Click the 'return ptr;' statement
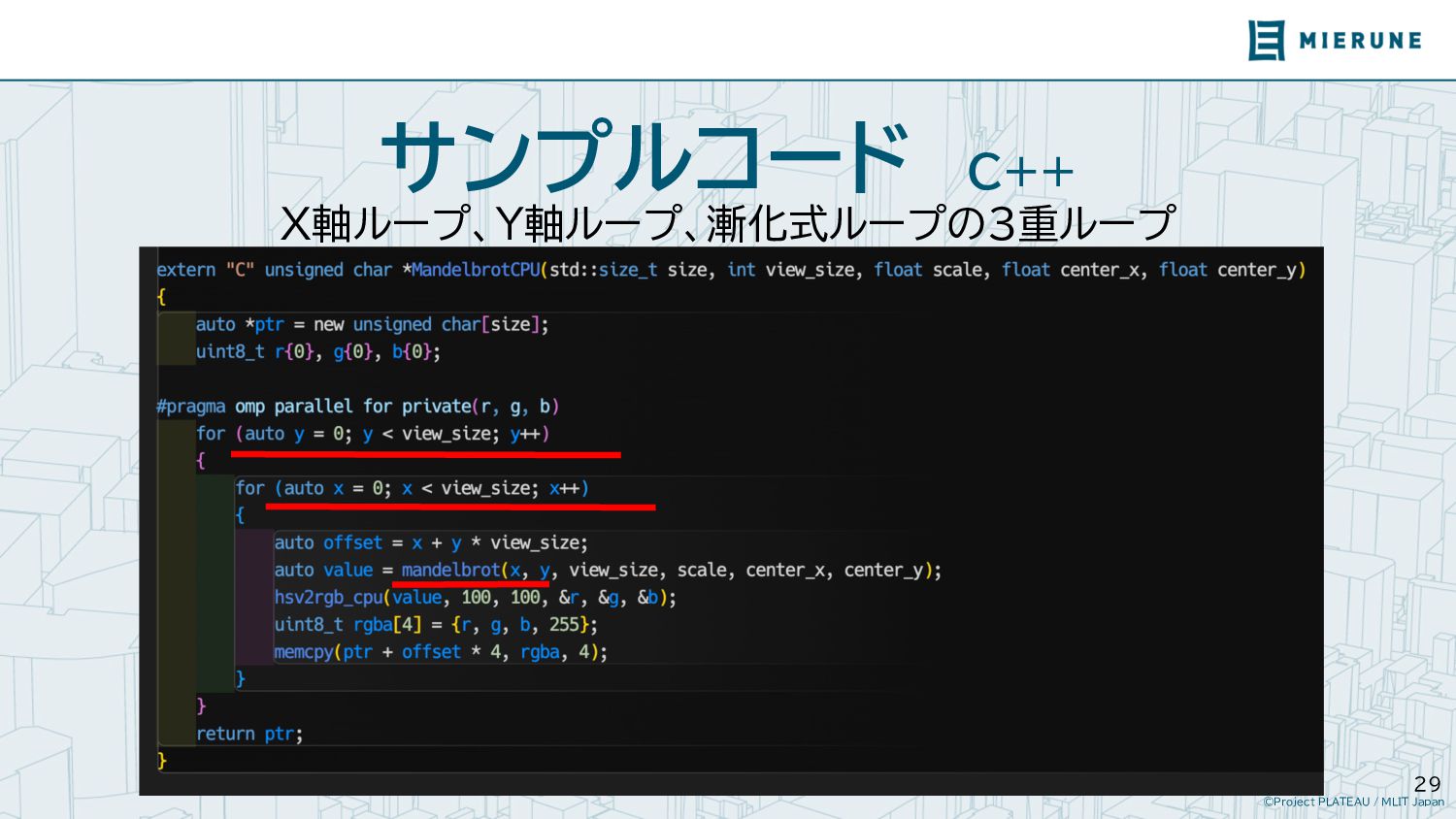 pyautogui.click(x=249, y=734)
